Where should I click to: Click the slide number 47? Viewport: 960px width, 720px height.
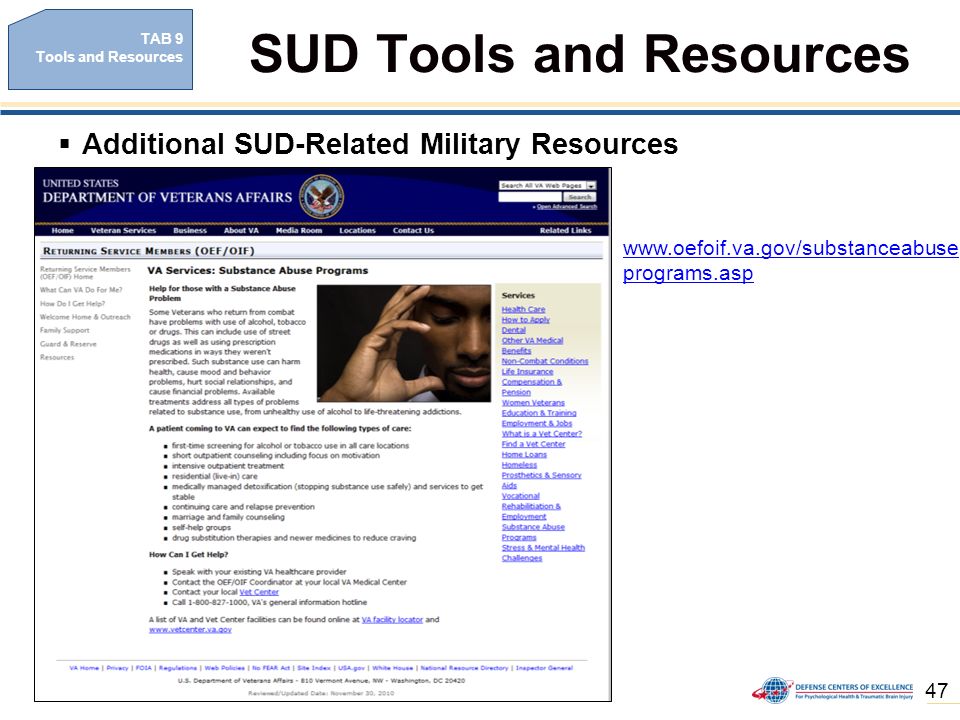pyautogui.click(x=936, y=691)
